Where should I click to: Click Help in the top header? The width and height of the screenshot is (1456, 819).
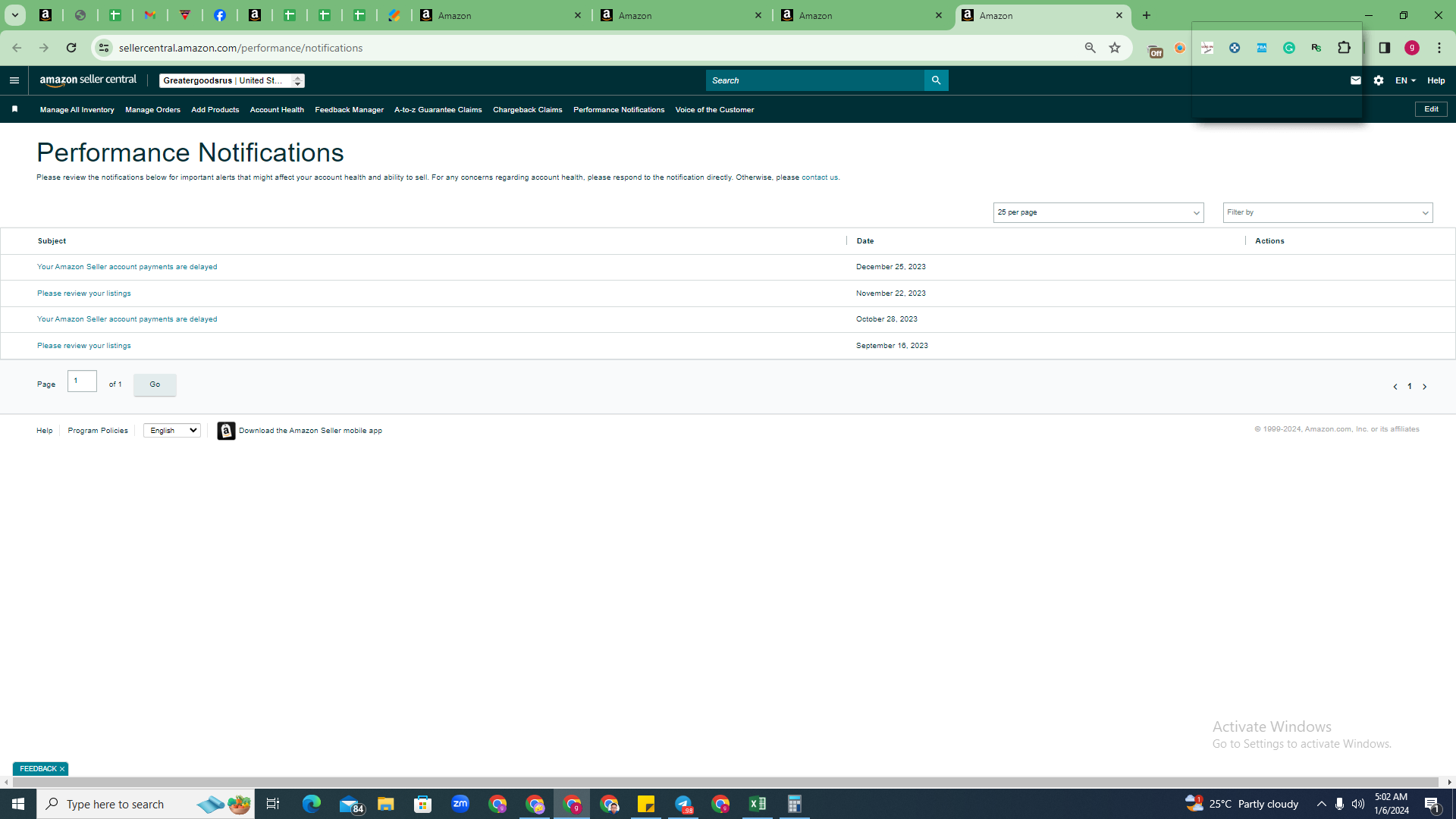tap(1436, 80)
